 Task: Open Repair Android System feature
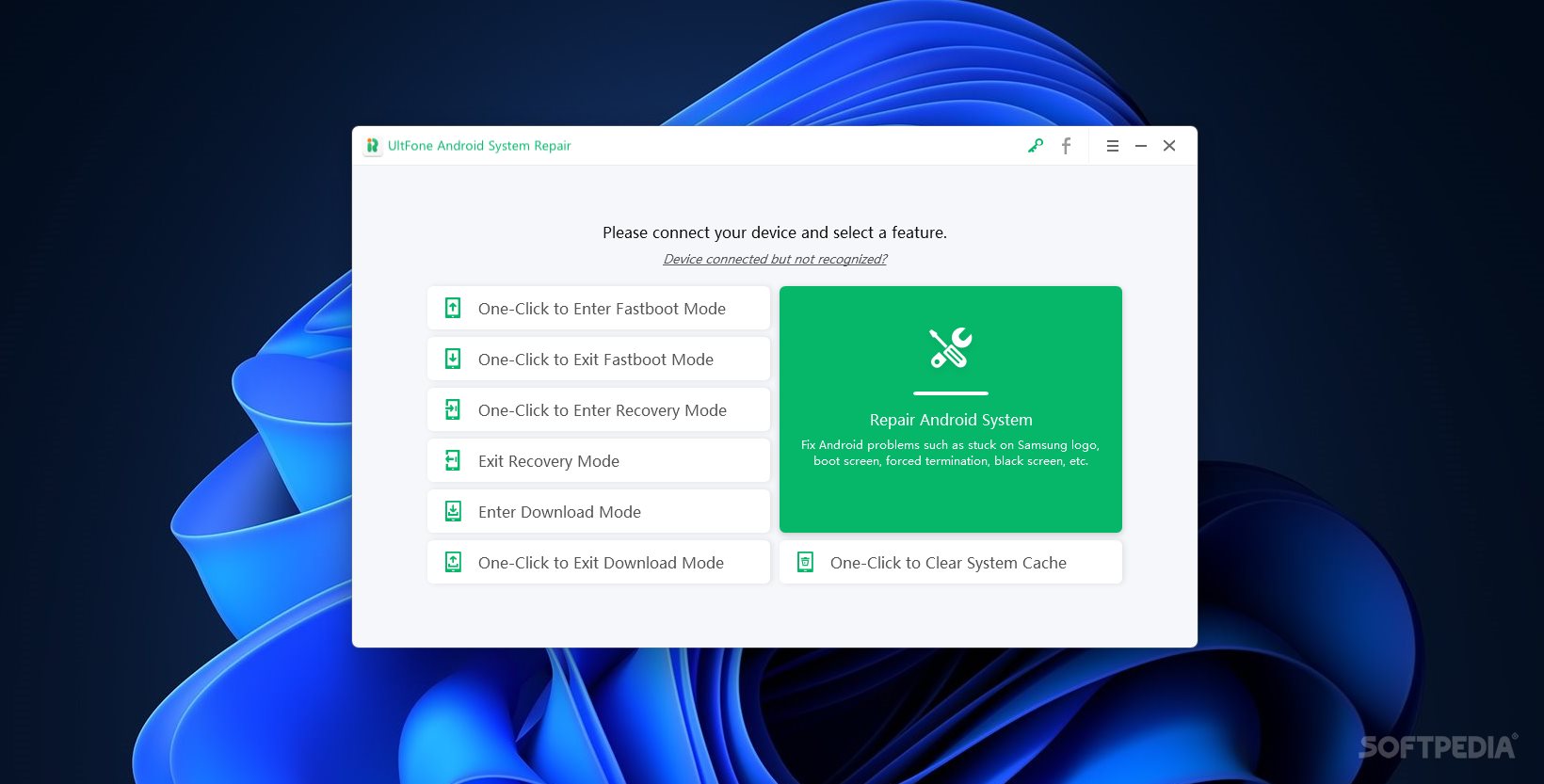coord(951,409)
